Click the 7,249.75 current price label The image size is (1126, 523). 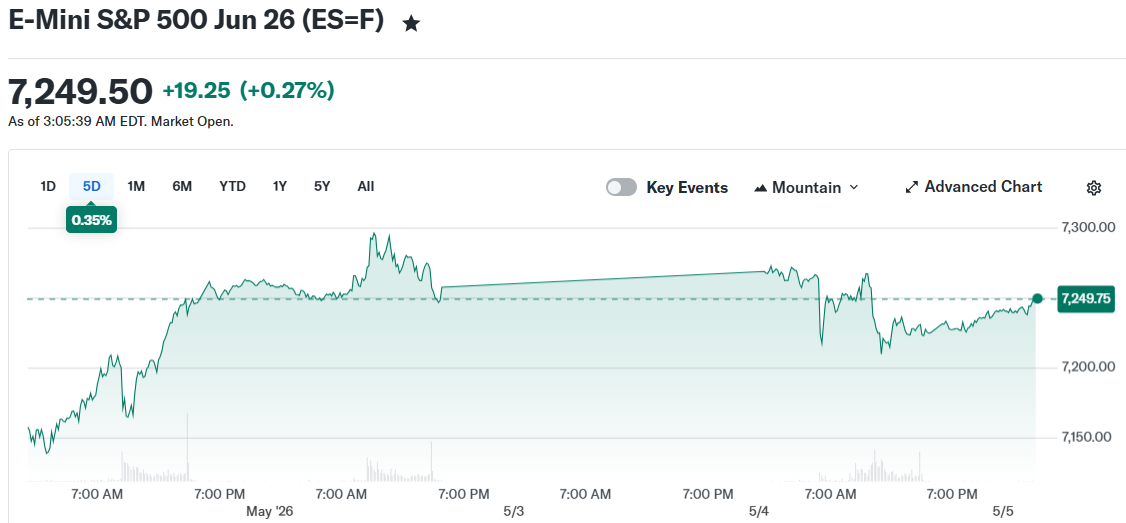pos(1086,299)
